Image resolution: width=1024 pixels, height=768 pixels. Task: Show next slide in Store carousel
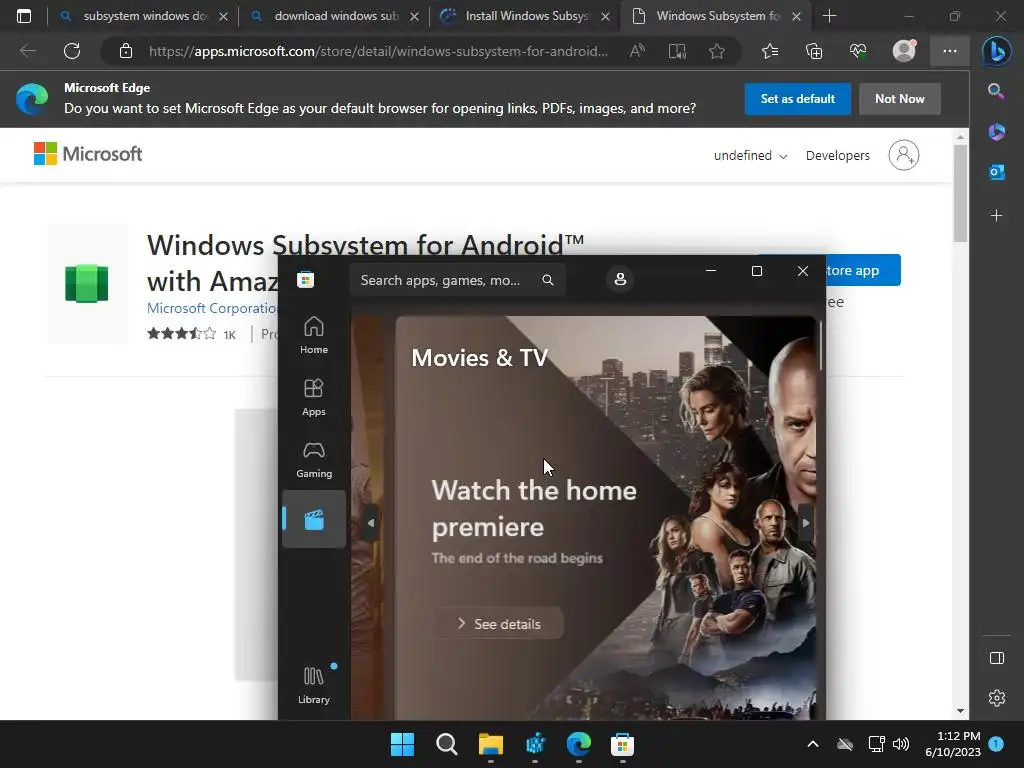coord(805,523)
